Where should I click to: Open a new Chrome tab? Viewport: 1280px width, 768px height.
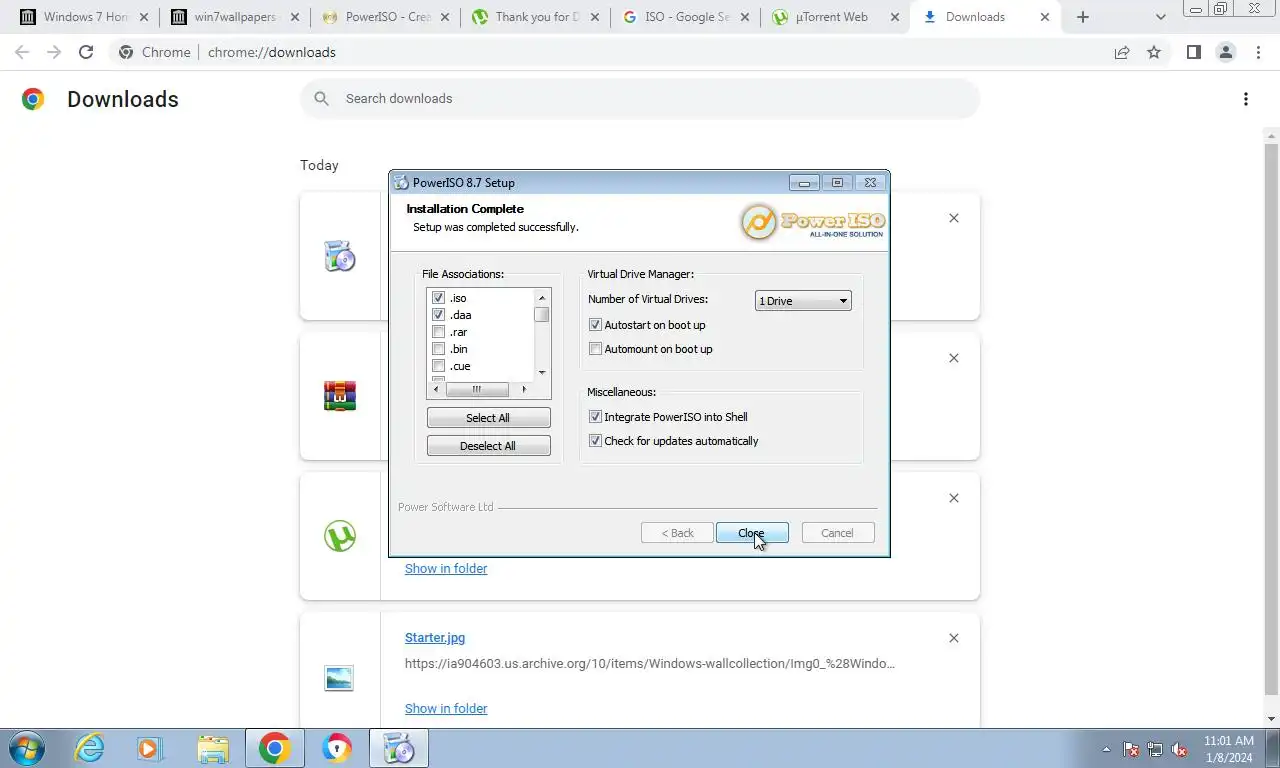tap(1083, 17)
